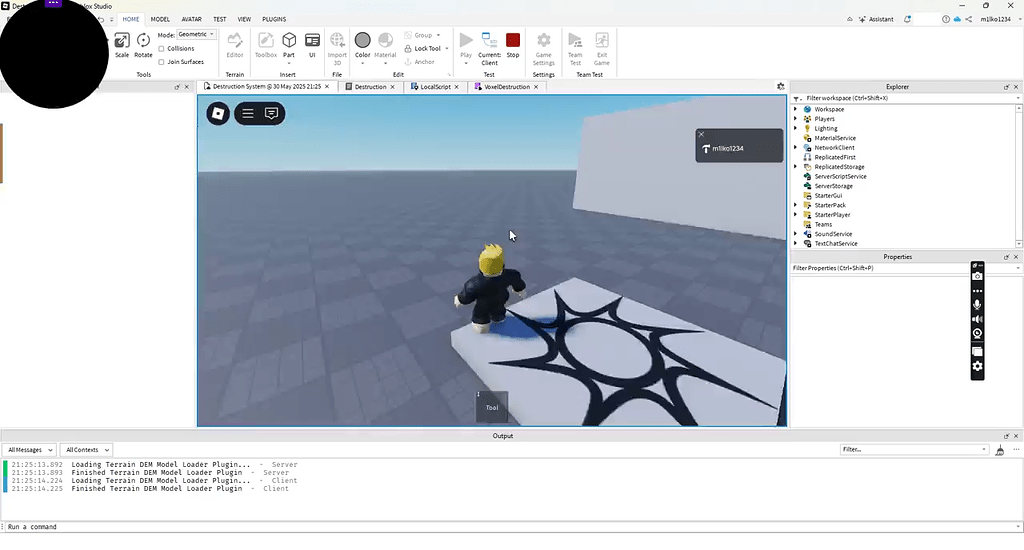1024x550 pixels.
Task: Click the share icon near username
Action: (968, 19)
